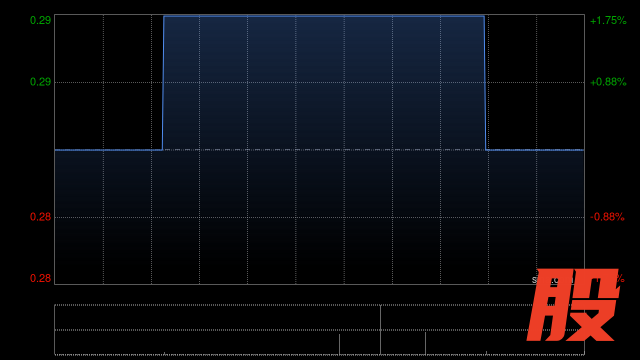The image size is (640, 360).
Task: Click the lowest red 0.28 price label
Action: click(x=40, y=278)
